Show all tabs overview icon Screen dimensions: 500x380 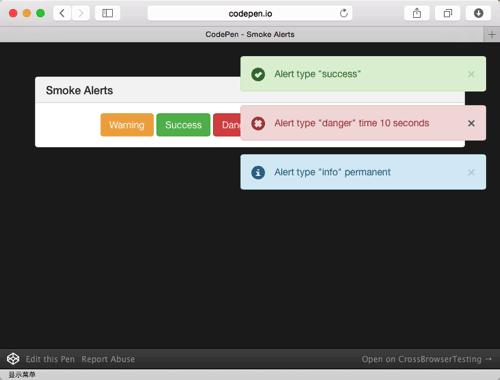tap(448, 13)
